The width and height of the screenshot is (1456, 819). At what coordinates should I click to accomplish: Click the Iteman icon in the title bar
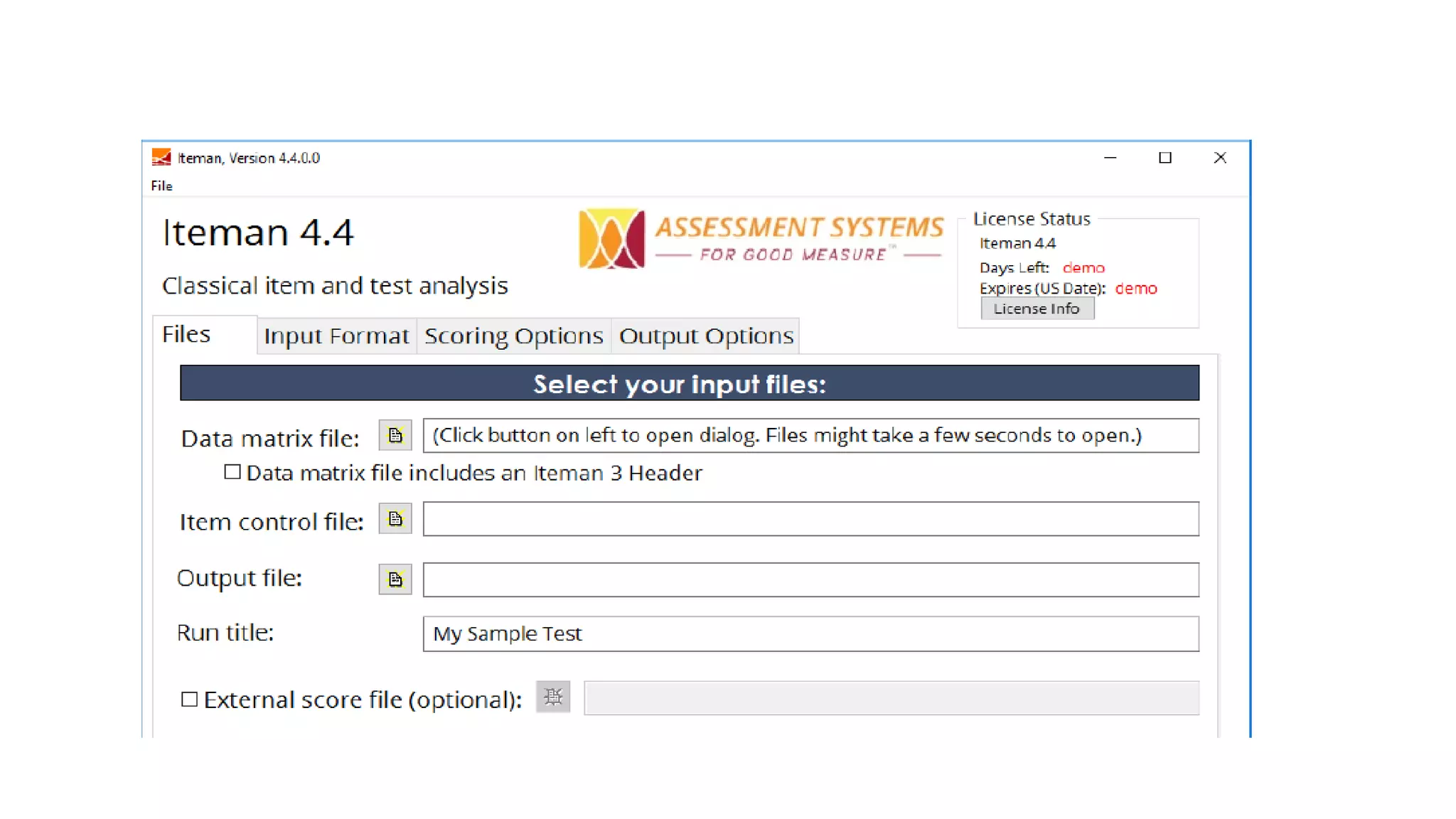161,157
